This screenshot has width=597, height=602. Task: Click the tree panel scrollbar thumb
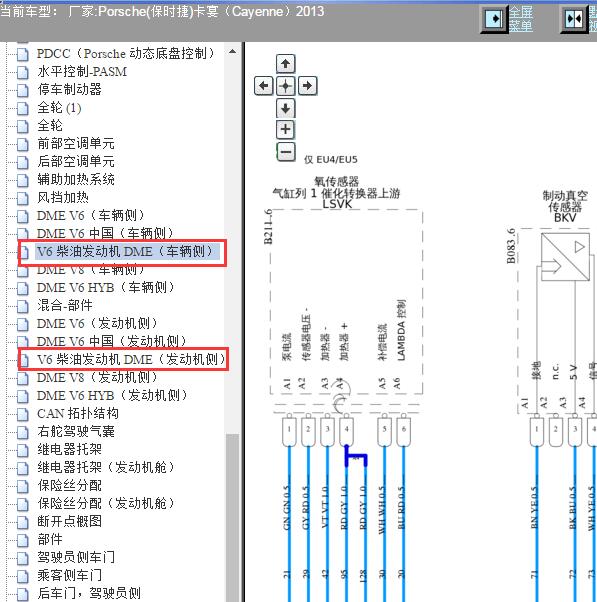(233, 518)
